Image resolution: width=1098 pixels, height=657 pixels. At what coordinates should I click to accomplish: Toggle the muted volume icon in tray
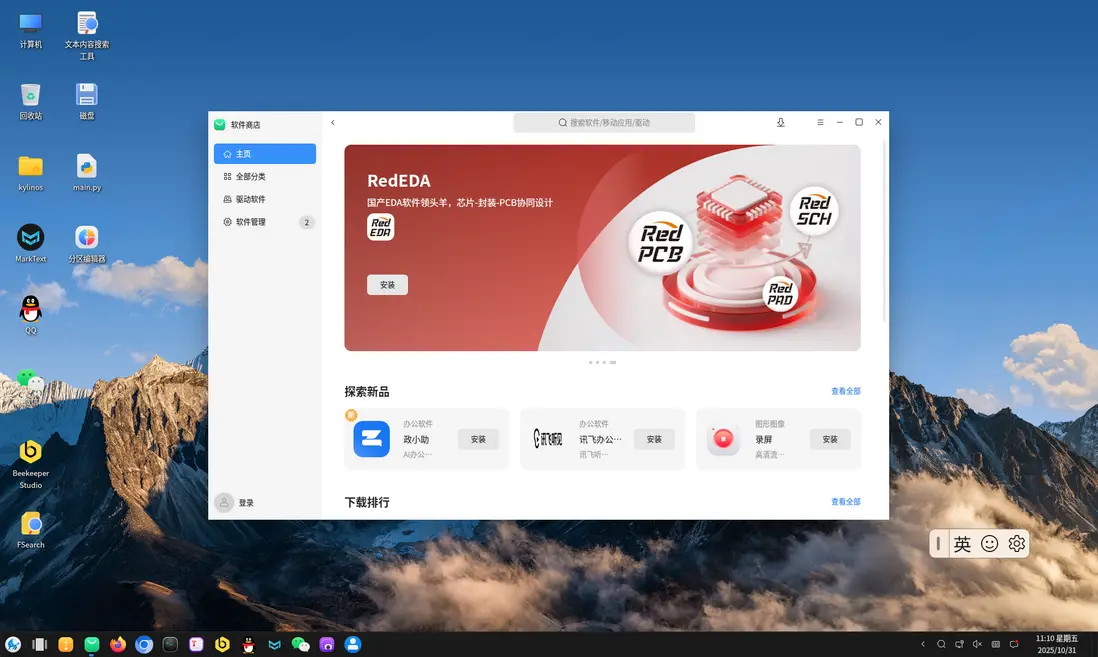(x=978, y=644)
